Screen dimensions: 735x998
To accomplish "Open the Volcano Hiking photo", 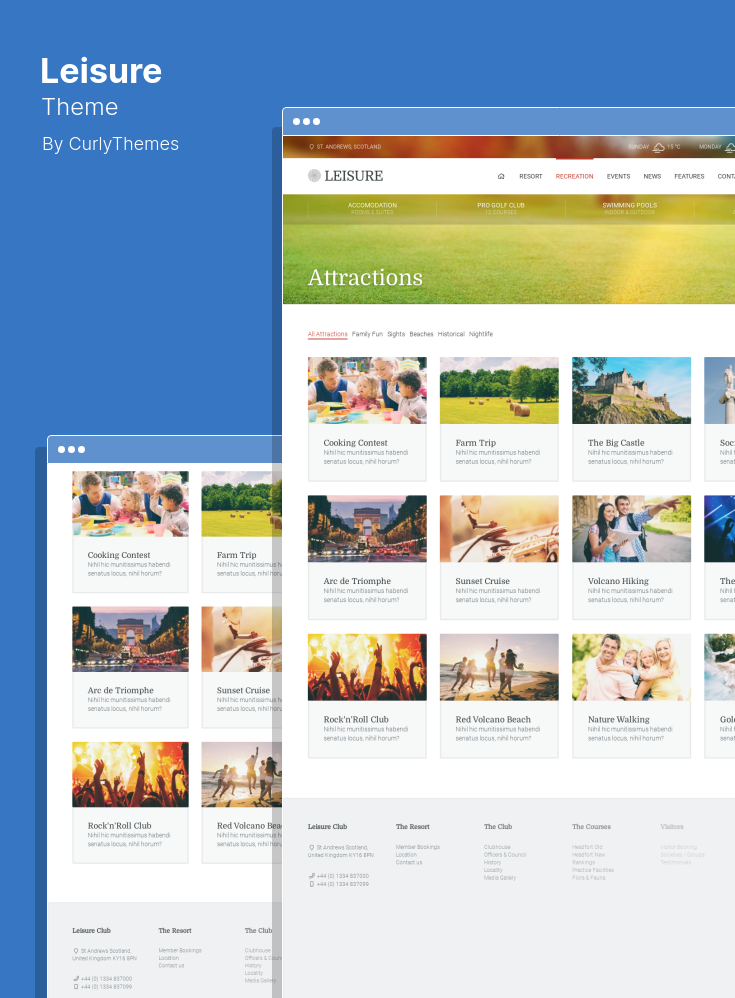I will pyautogui.click(x=631, y=529).
